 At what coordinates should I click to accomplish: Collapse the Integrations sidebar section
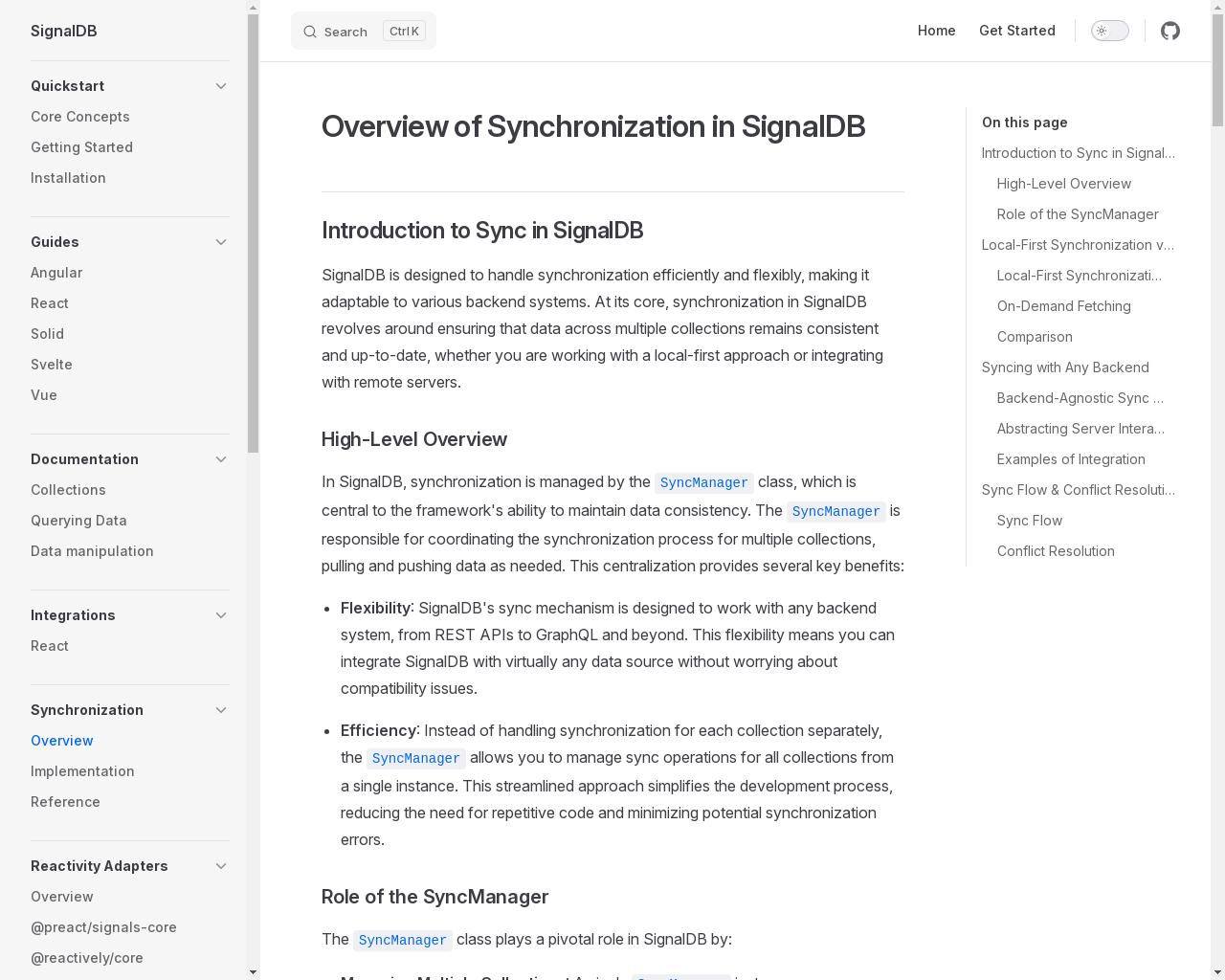221,615
